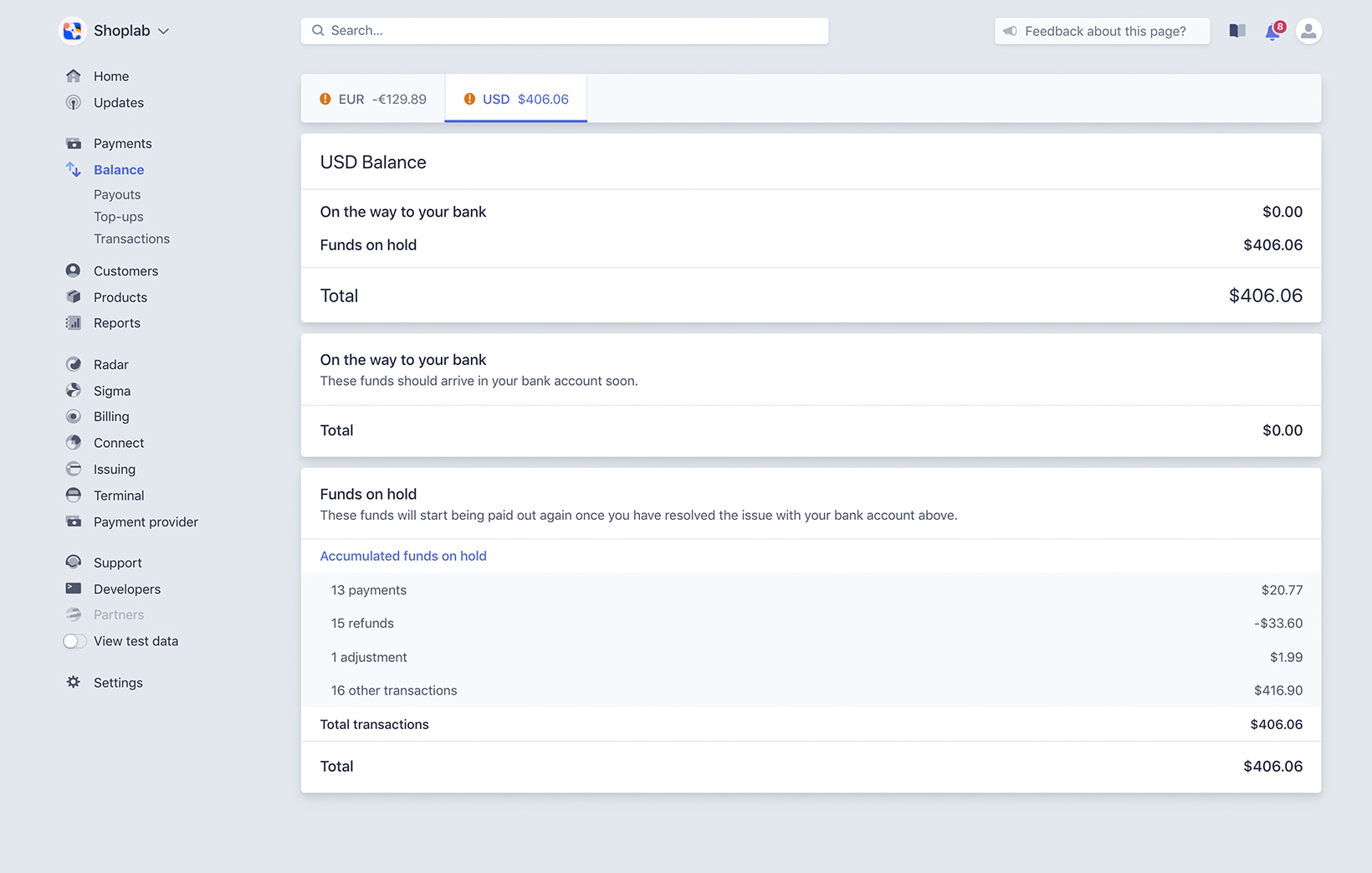This screenshot has height=873, width=1372.
Task: Click the Terminal icon in sidebar
Action: tap(74, 496)
